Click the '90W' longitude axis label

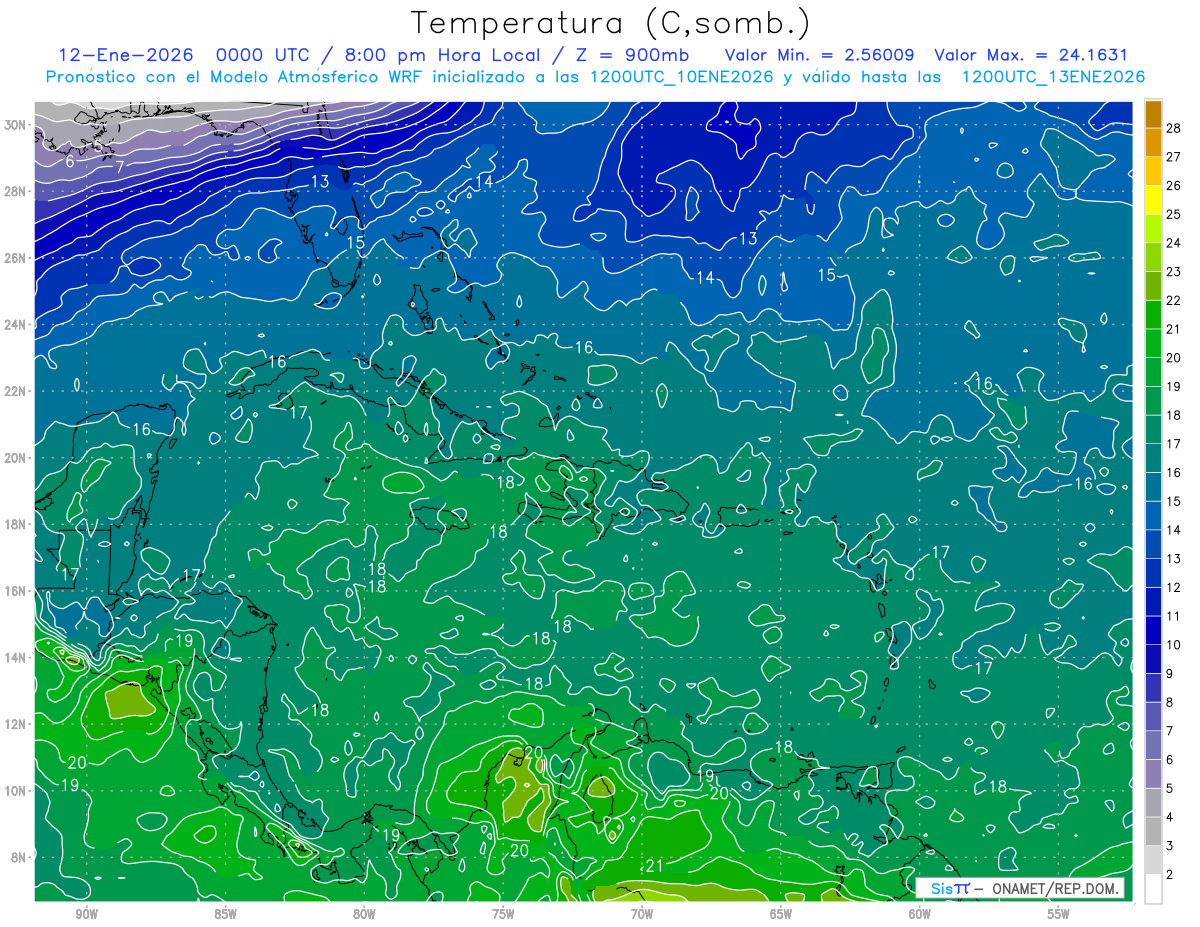point(86,914)
